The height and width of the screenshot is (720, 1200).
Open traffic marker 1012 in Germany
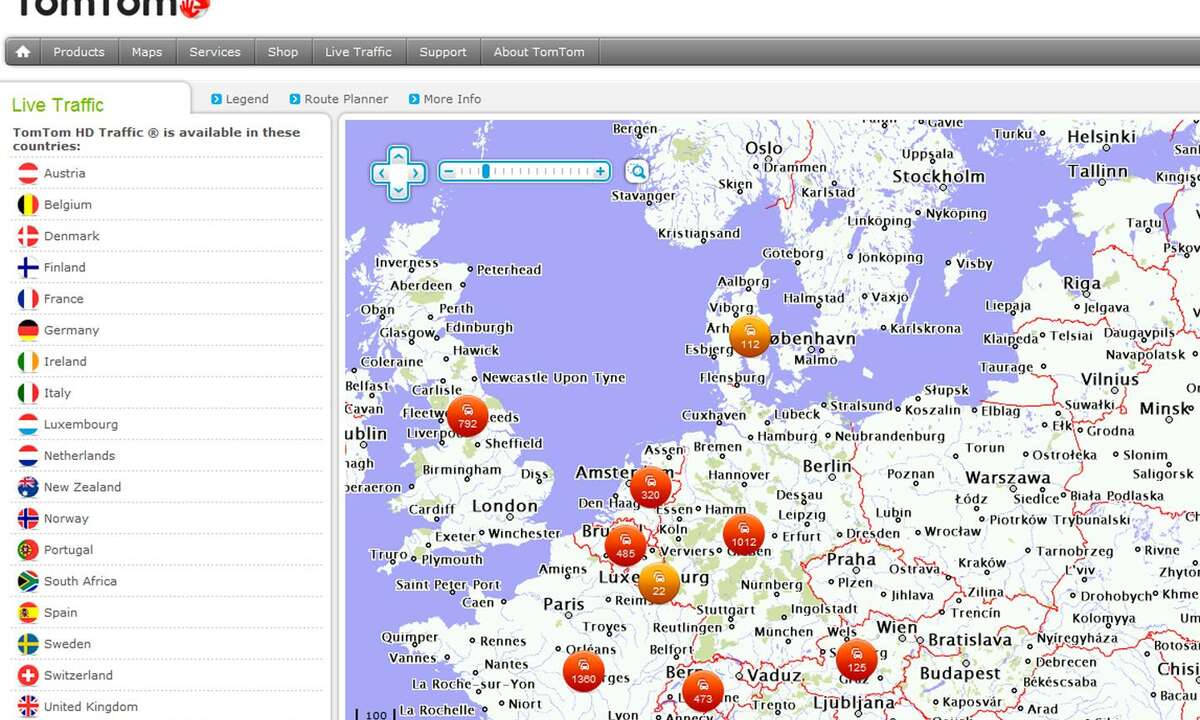[743, 535]
